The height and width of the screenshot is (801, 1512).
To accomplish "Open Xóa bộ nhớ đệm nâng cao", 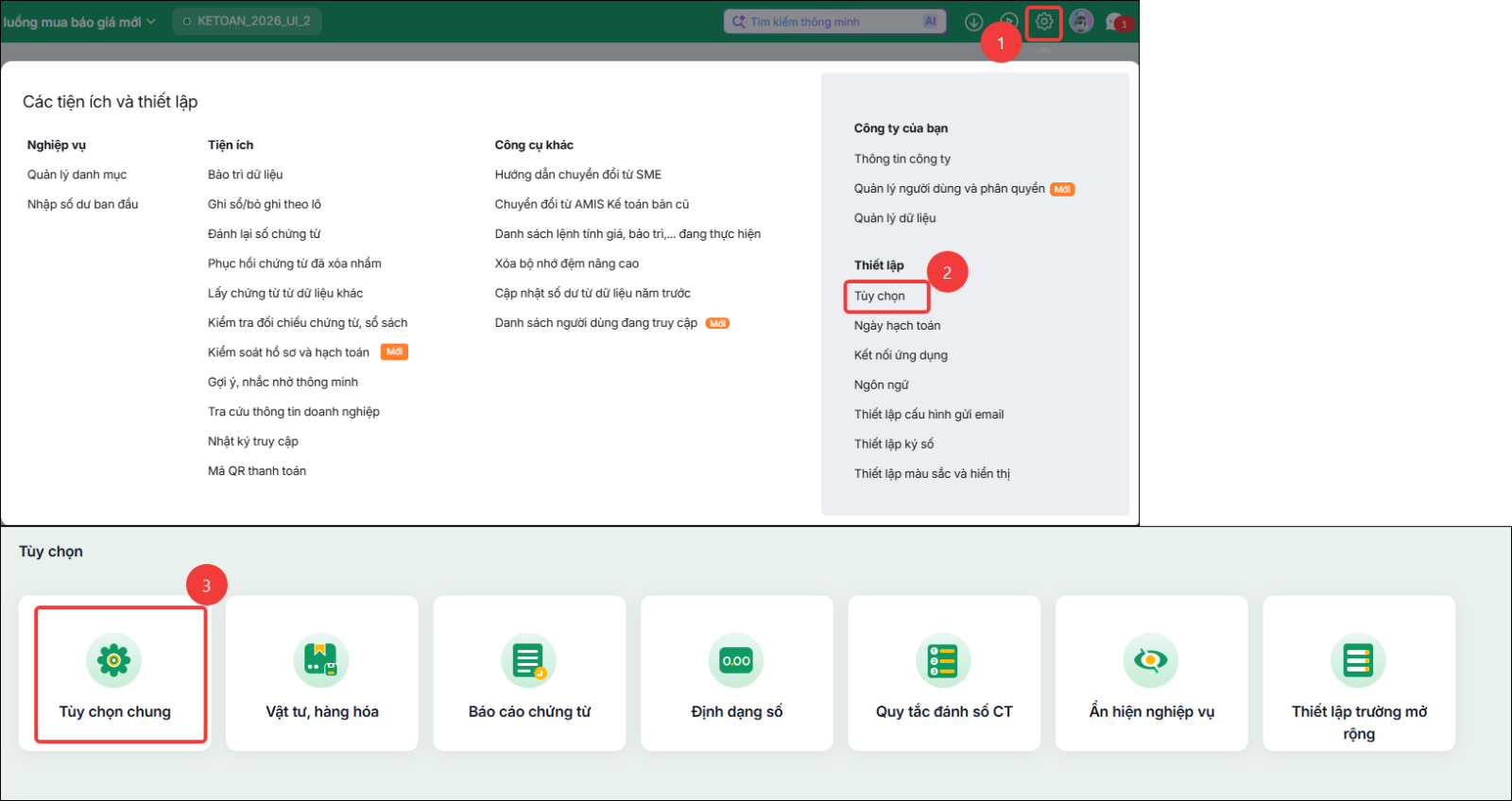I will tap(566, 264).
